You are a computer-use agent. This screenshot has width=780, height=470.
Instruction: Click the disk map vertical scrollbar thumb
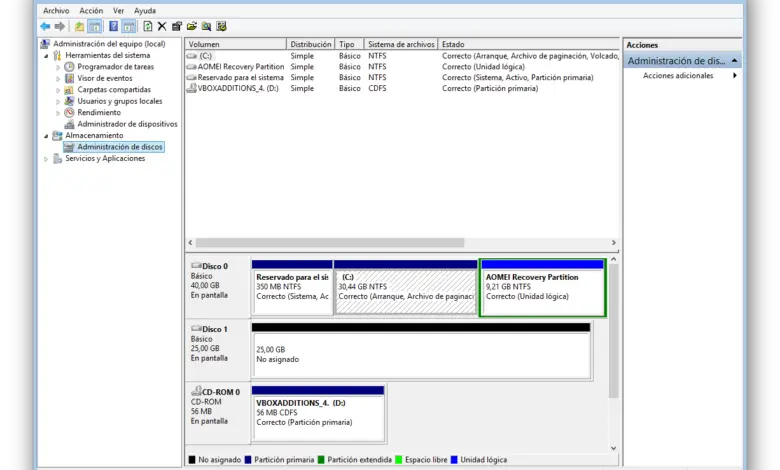613,331
